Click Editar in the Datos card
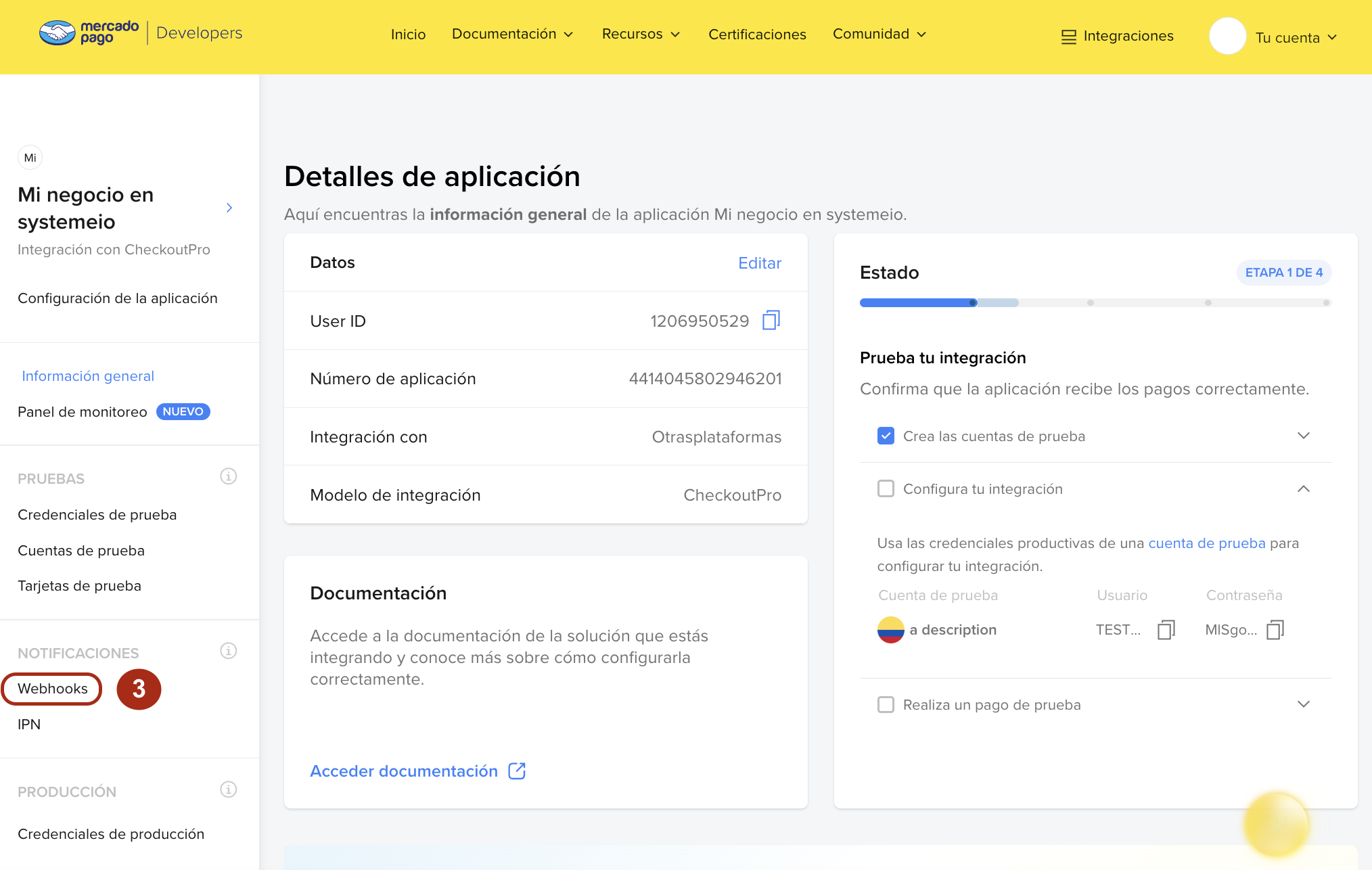Viewport: 1372px width, 870px height. click(760, 263)
